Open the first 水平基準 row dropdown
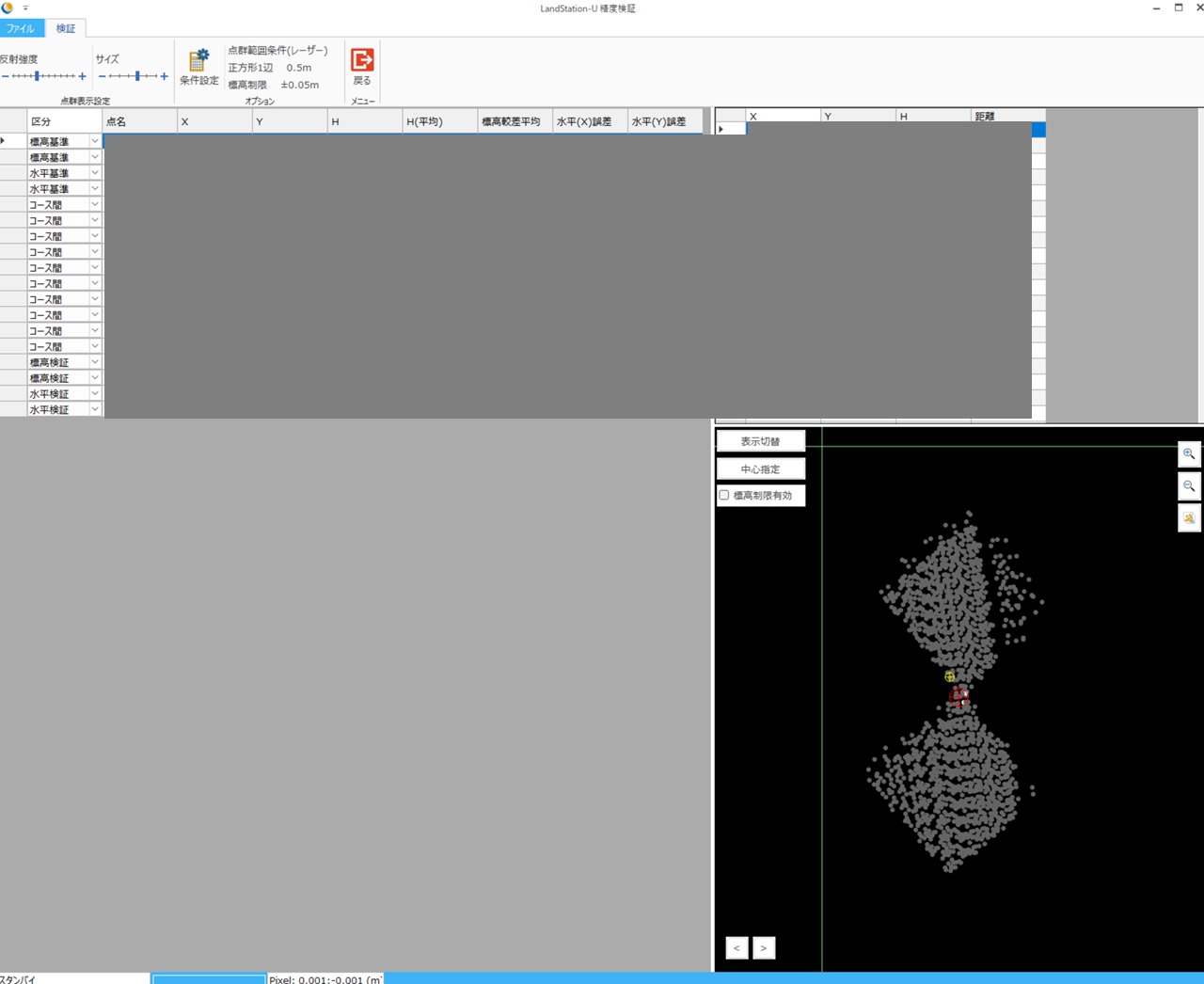 (95, 173)
